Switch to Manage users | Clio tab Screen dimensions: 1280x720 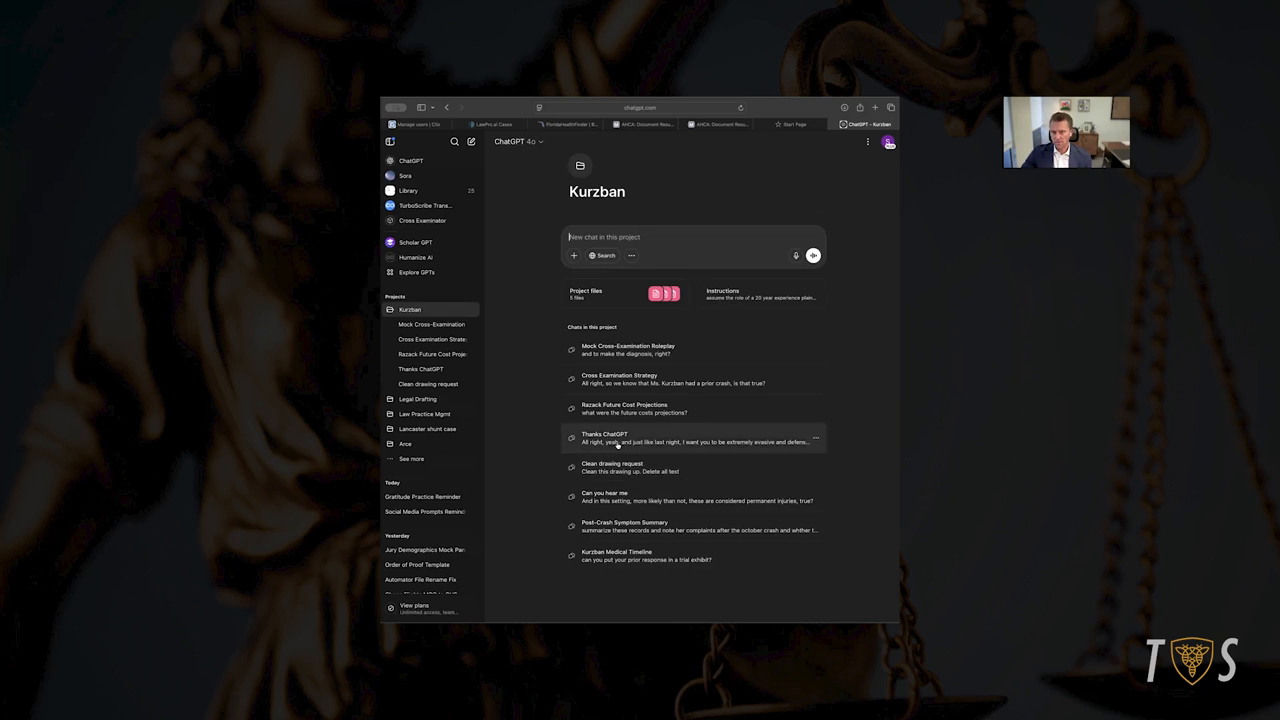(x=415, y=125)
